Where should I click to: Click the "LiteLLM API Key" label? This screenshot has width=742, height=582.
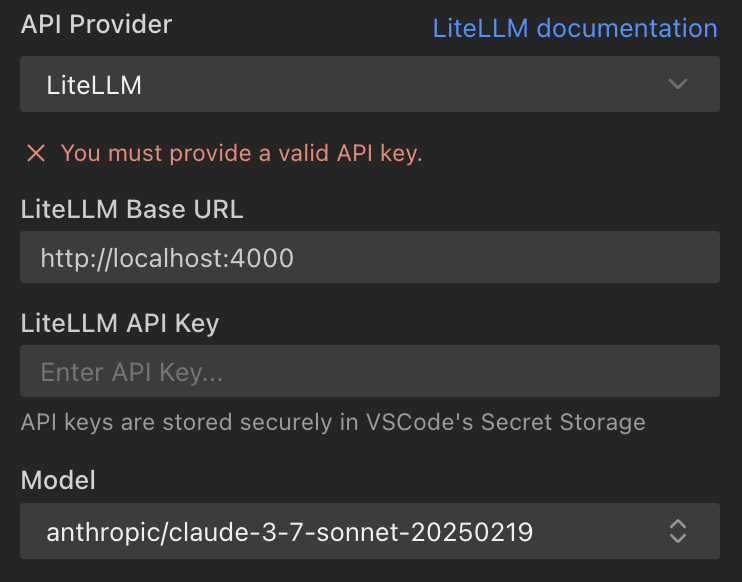click(119, 323)
